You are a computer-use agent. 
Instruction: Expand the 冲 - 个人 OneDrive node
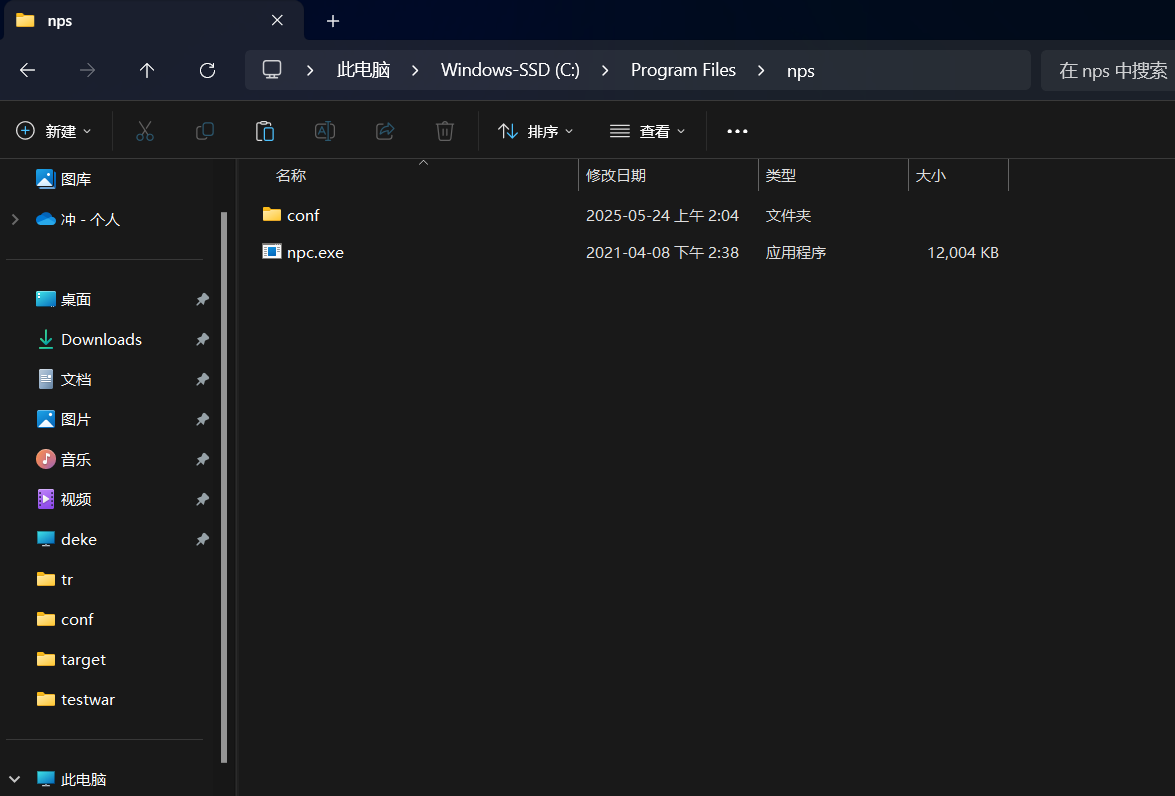[15, 219]
